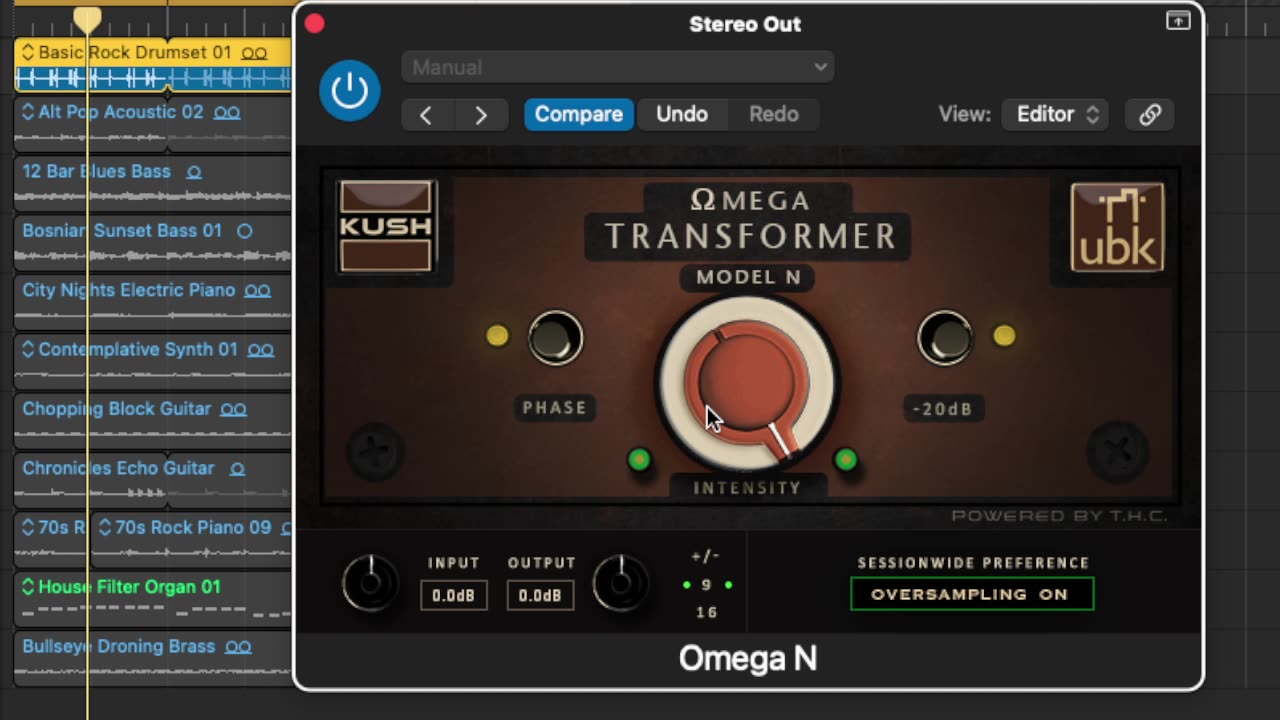1280x720 pixels.
Task: Click green LED left of Intensity knob
Action: click(639, 459)
